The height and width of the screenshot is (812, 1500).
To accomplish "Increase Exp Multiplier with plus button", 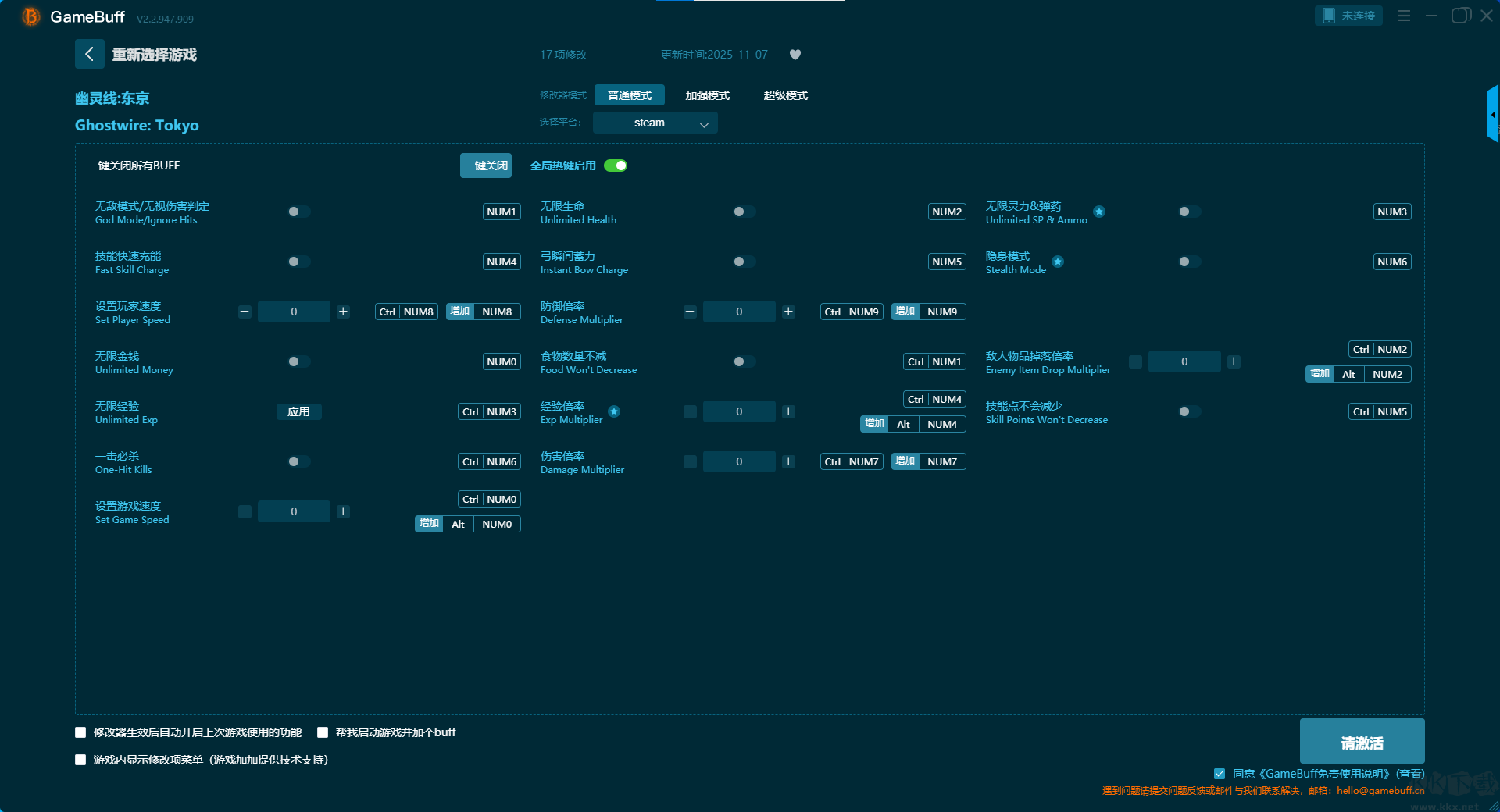I will point(788,411).
